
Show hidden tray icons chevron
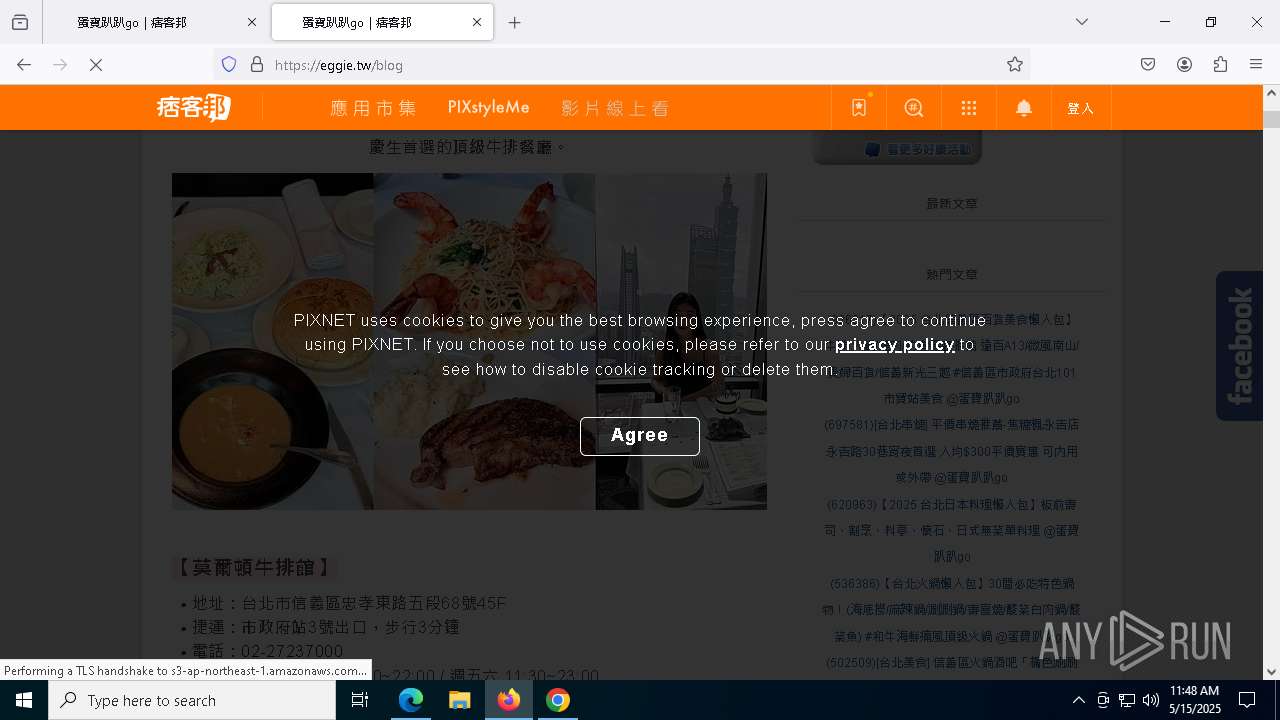[x=1078, y=700]
